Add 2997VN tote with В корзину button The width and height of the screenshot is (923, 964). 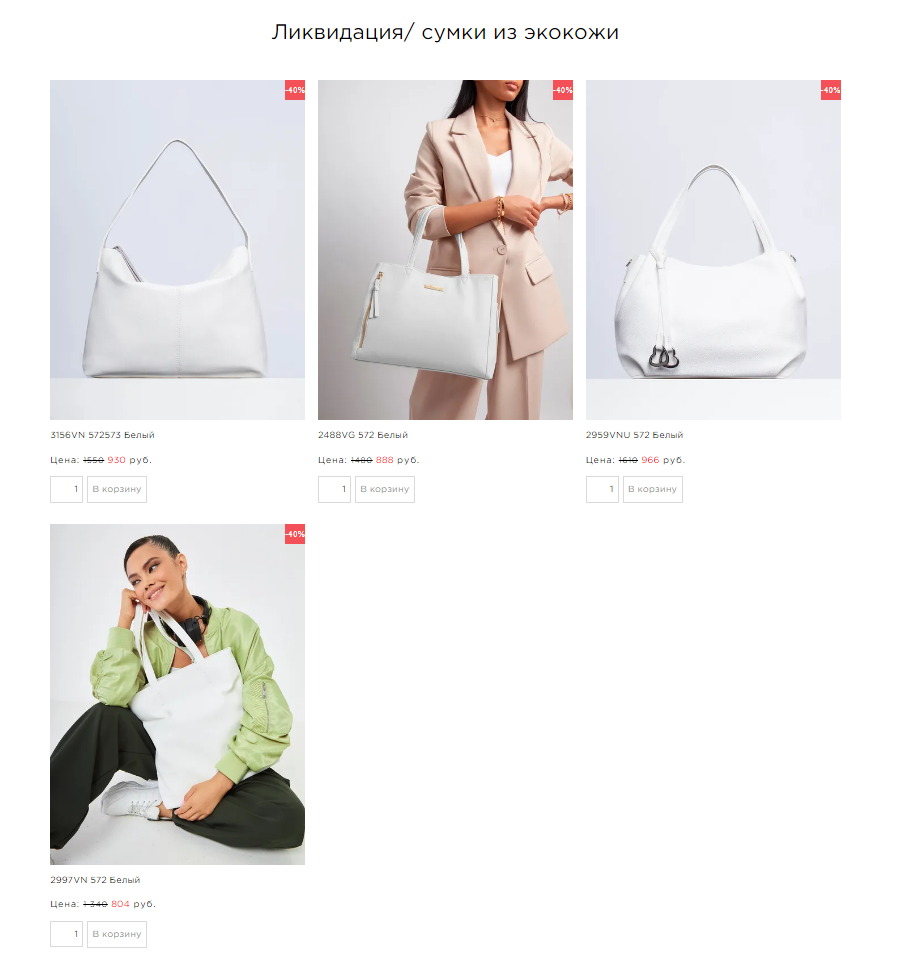117,934
